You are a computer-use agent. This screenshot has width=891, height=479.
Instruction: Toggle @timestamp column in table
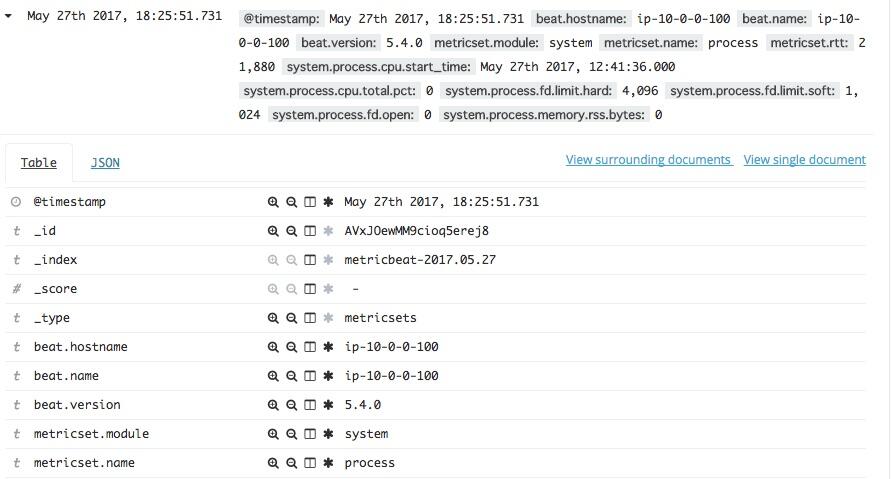click(310, 202)
